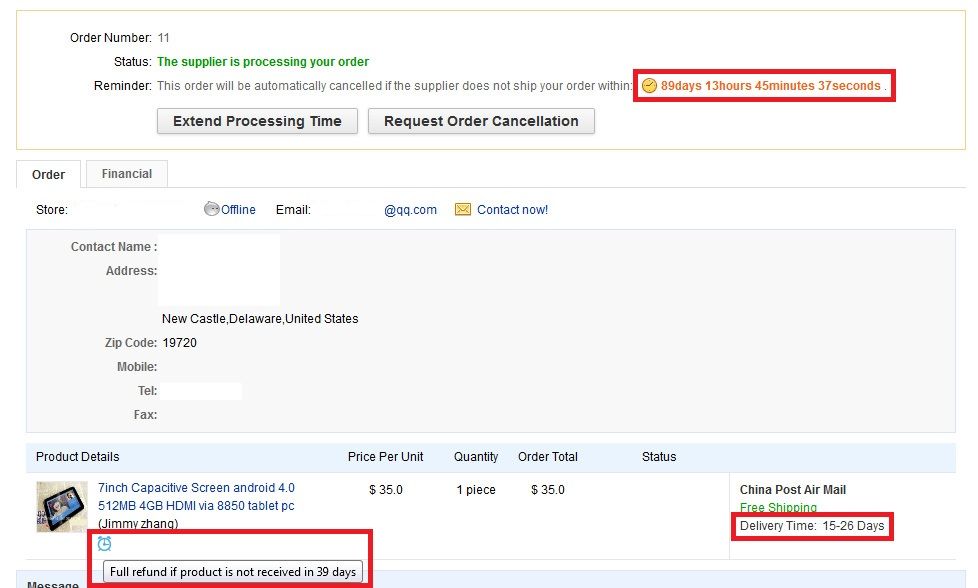Click the envelope icon beside Contact now
This screenshot has height=588, width=978.
[x=463, y=210]
